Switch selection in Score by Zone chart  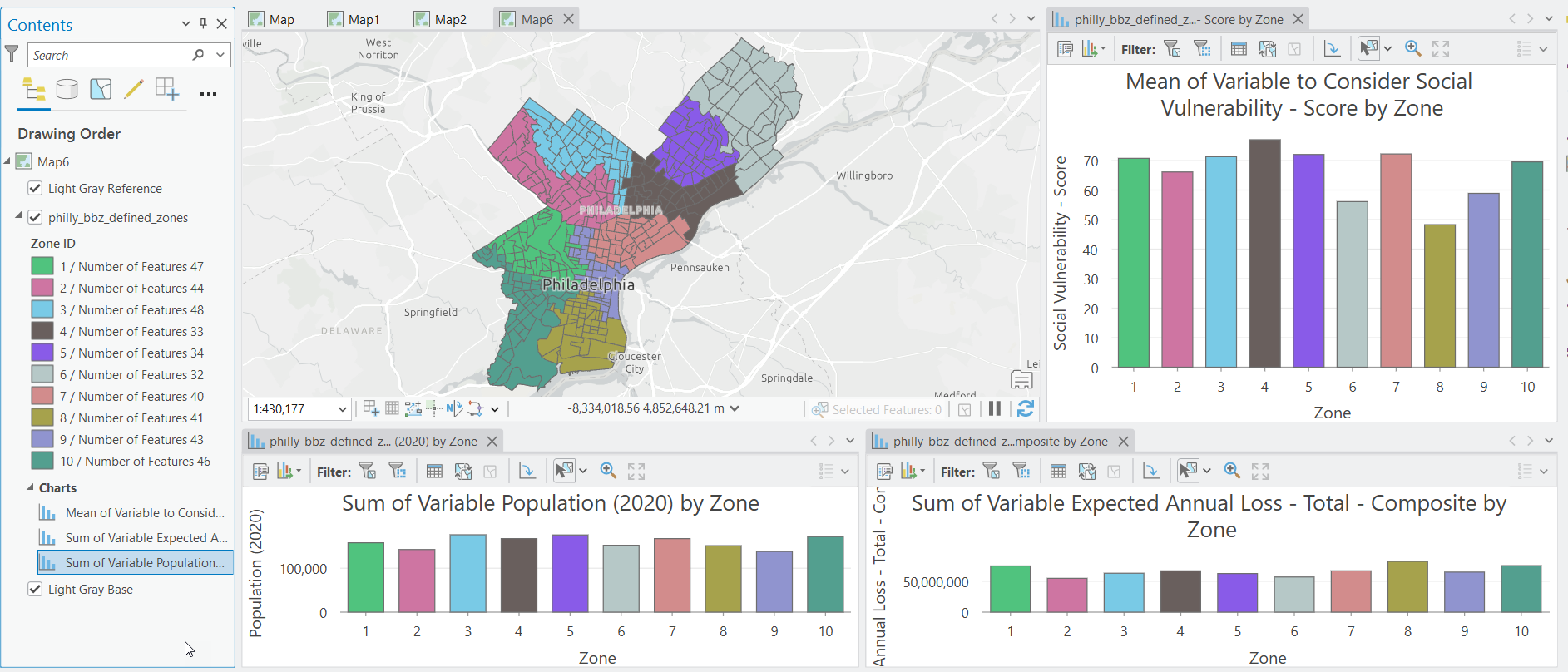(1267, 49)
